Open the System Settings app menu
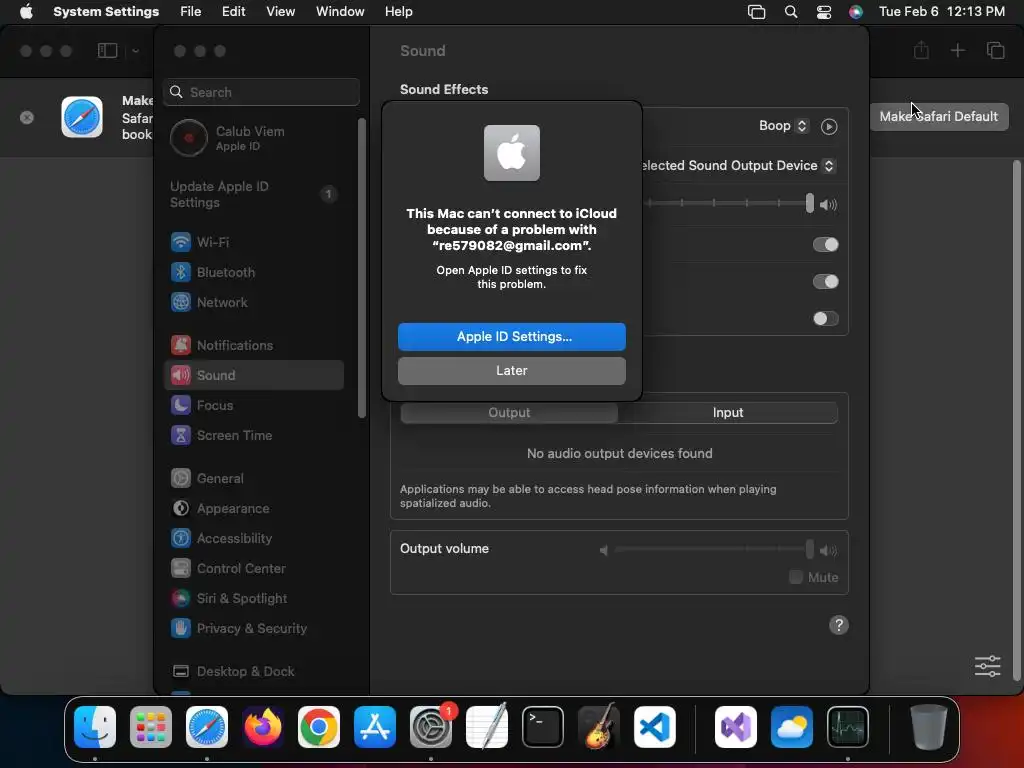Image resolution: width=1024 pixels, height=768 pixels. pyautogui.click(x=106, y=12)
